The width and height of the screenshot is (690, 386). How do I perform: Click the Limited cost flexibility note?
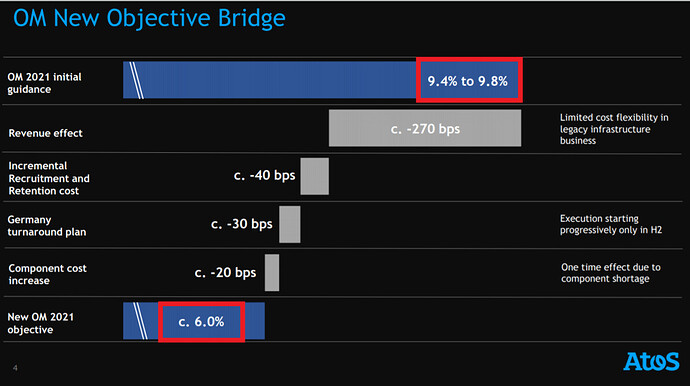[x=614, y=129]
